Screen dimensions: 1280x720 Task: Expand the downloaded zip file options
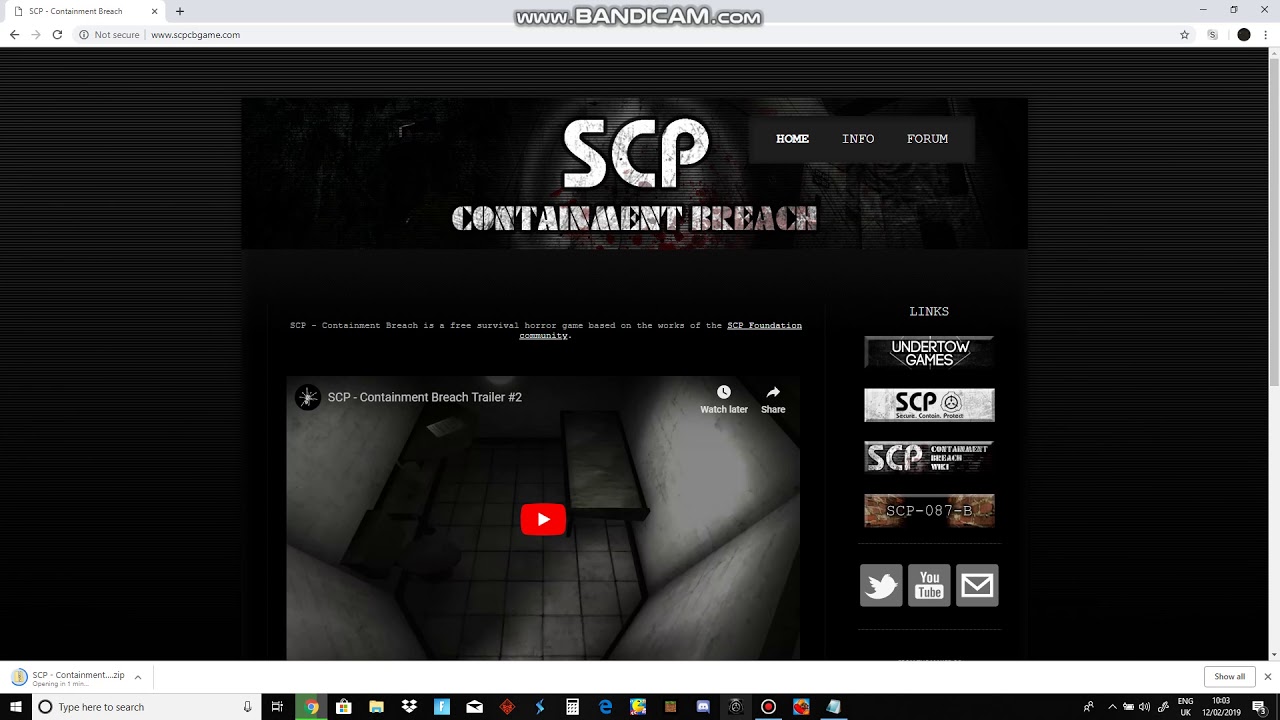pyautogui.click(x=138, y=677)
